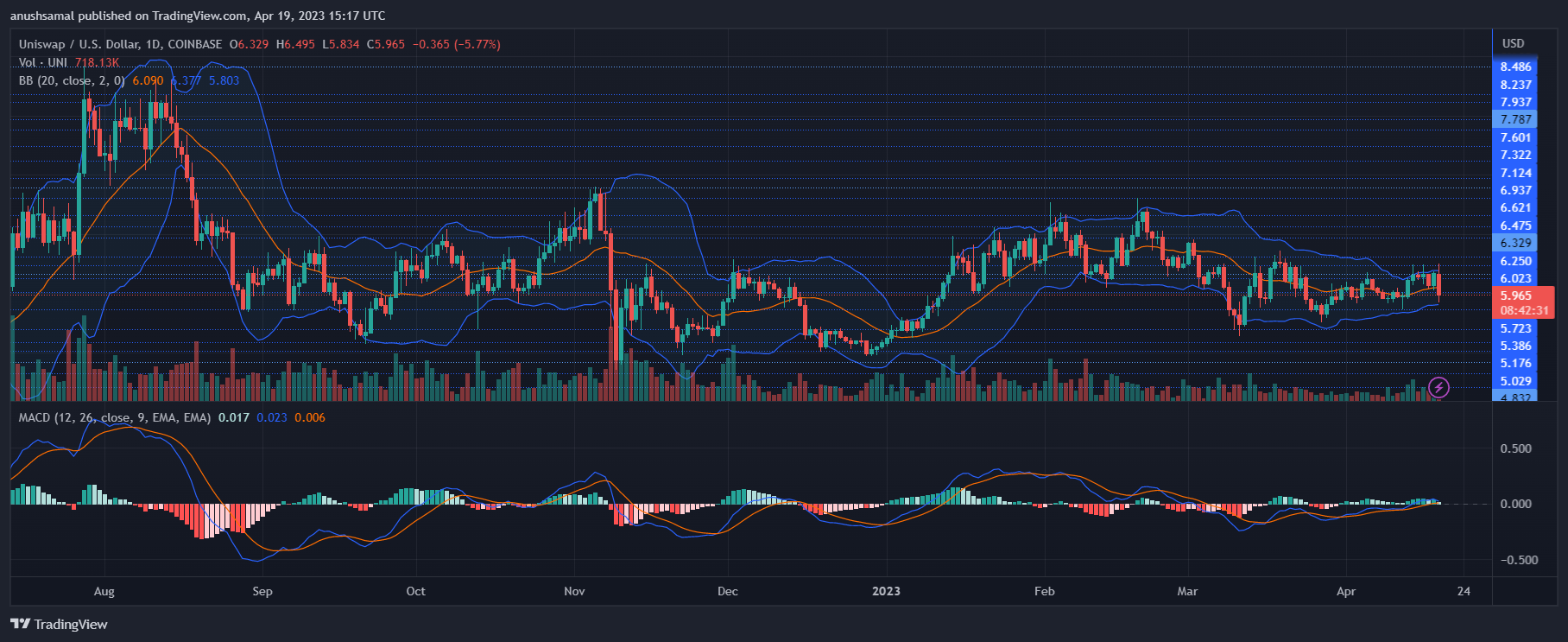This screenshot has height=642, width=1568.
Task: Click the published on TradingView.com header text
Action: (x=198, y=16)
